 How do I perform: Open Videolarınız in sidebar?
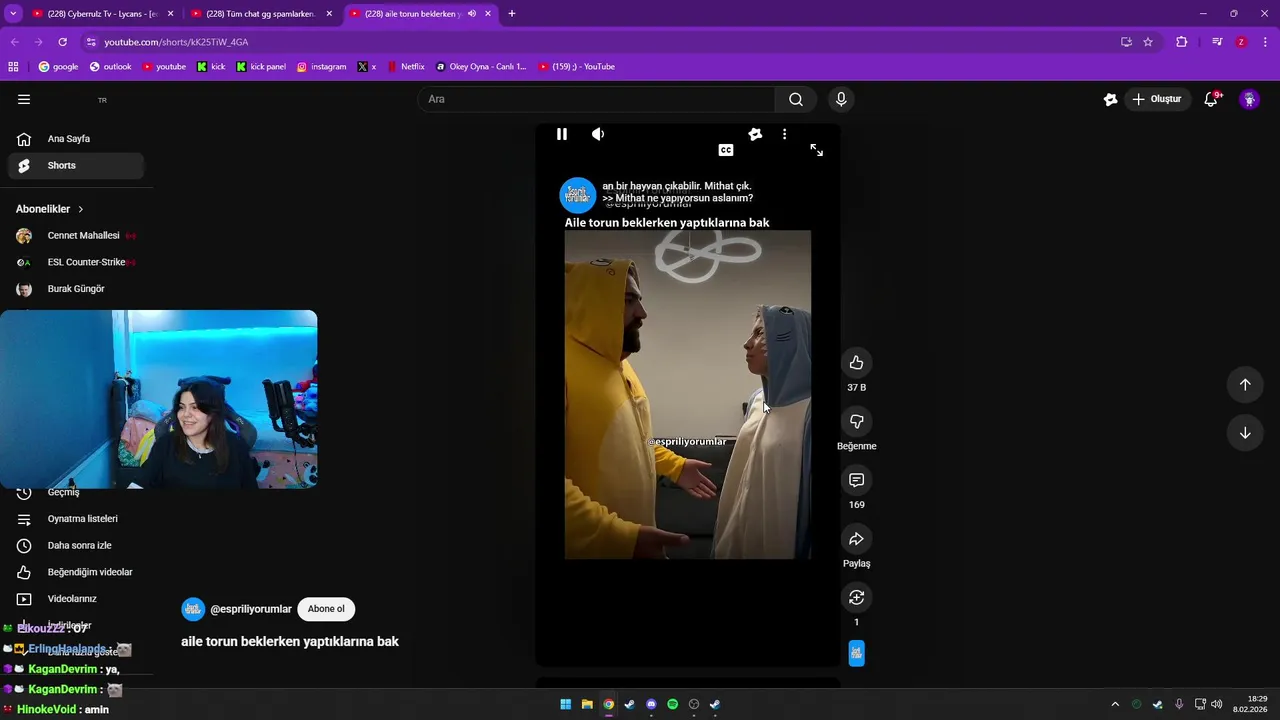76,599
